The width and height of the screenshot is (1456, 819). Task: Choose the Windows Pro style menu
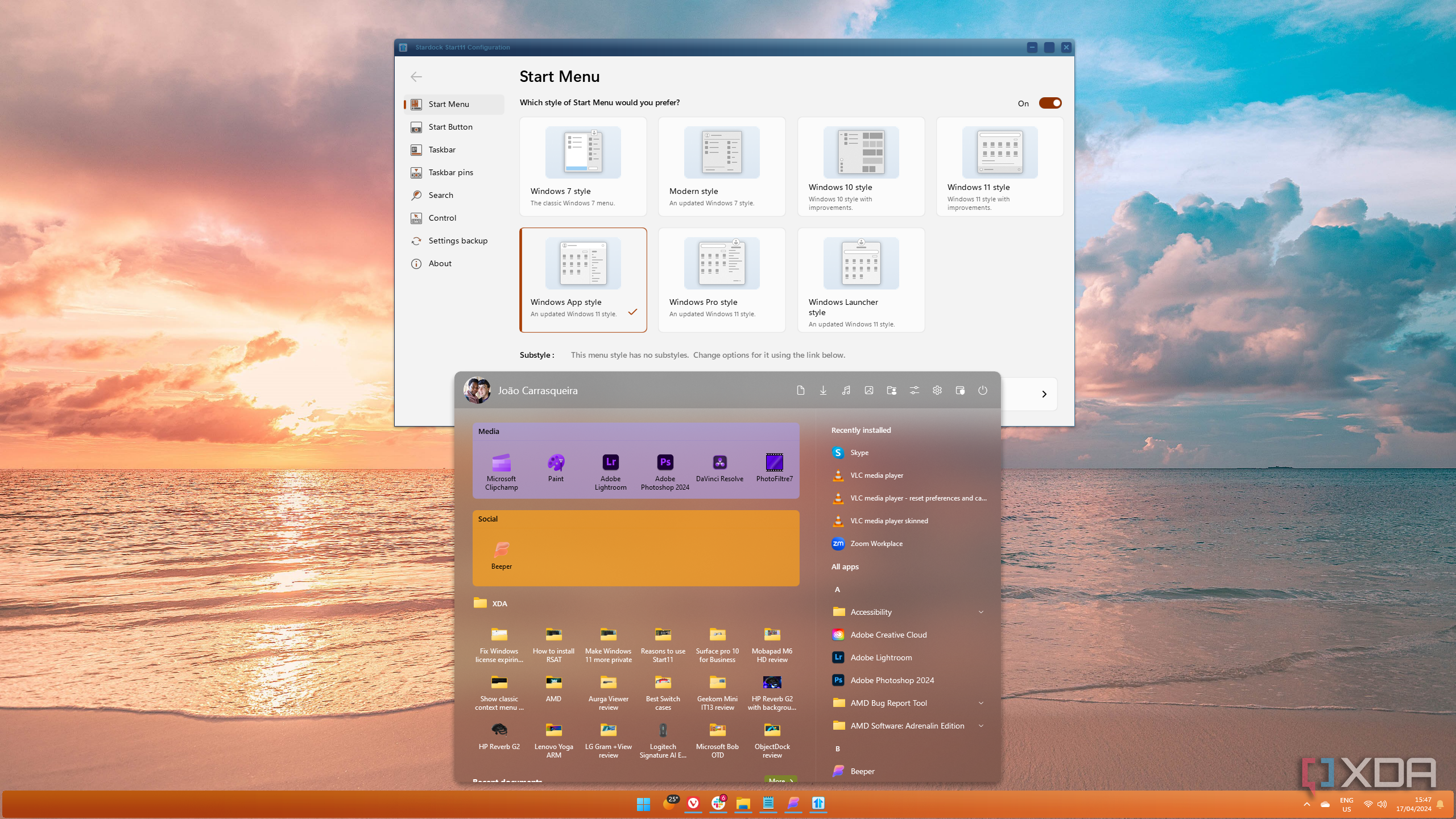point(721,279)
